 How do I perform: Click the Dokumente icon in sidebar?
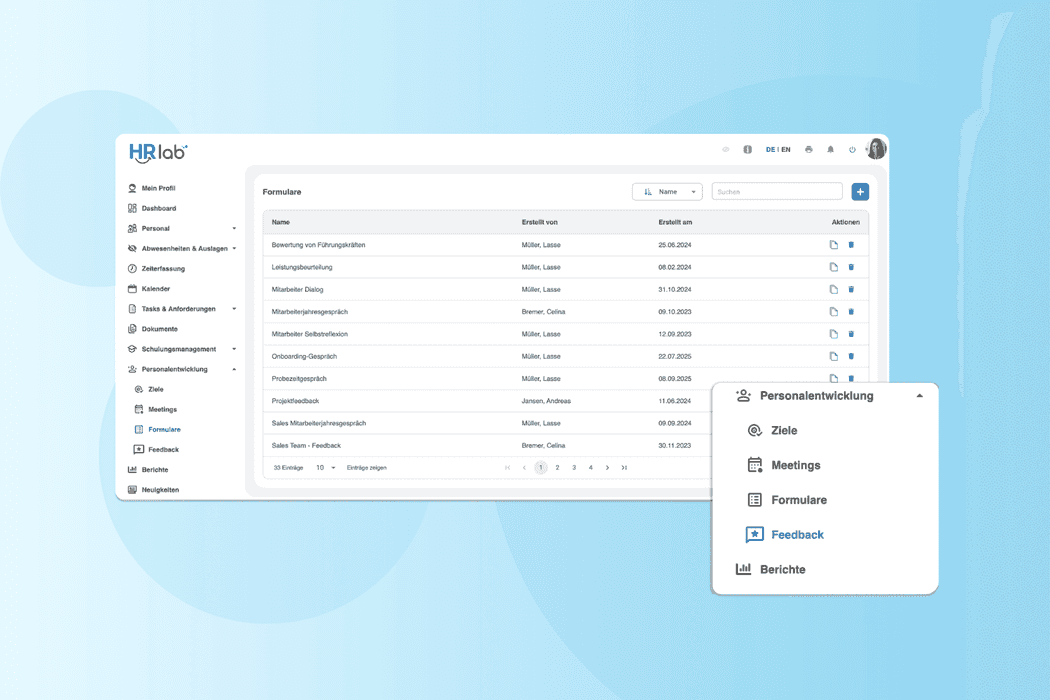132,329
